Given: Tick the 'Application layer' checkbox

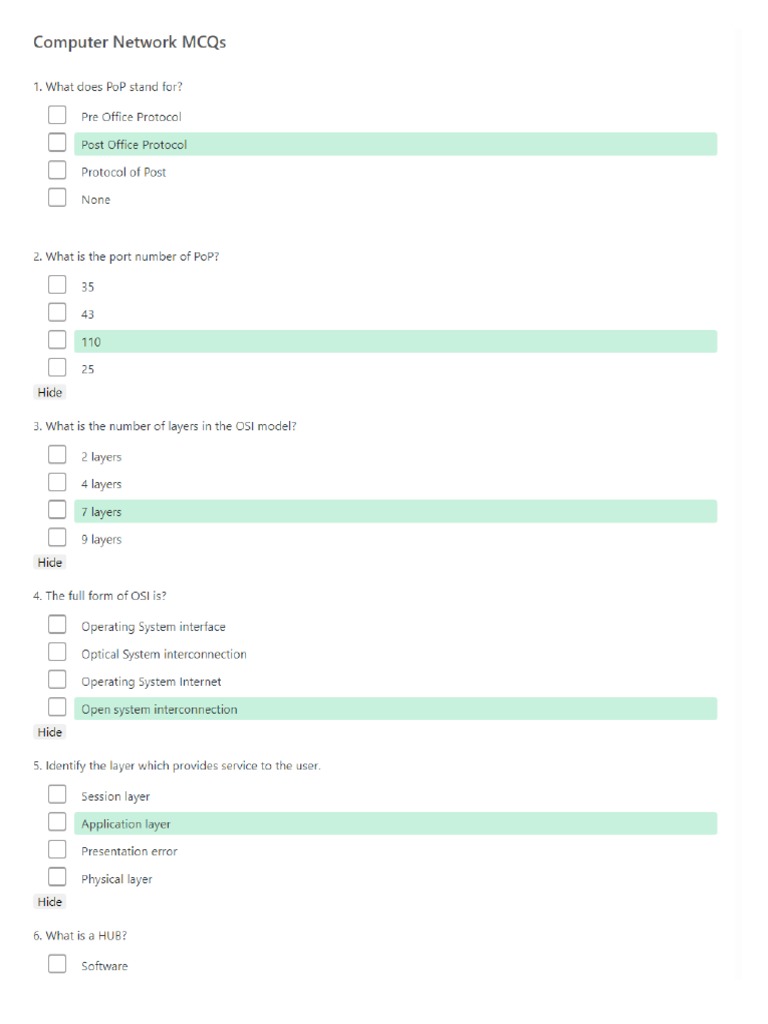Looking at the screenshot, I should [58, 823].
